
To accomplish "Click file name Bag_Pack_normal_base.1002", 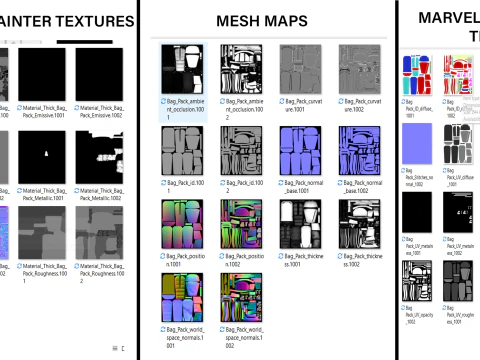I will (363, 187).
